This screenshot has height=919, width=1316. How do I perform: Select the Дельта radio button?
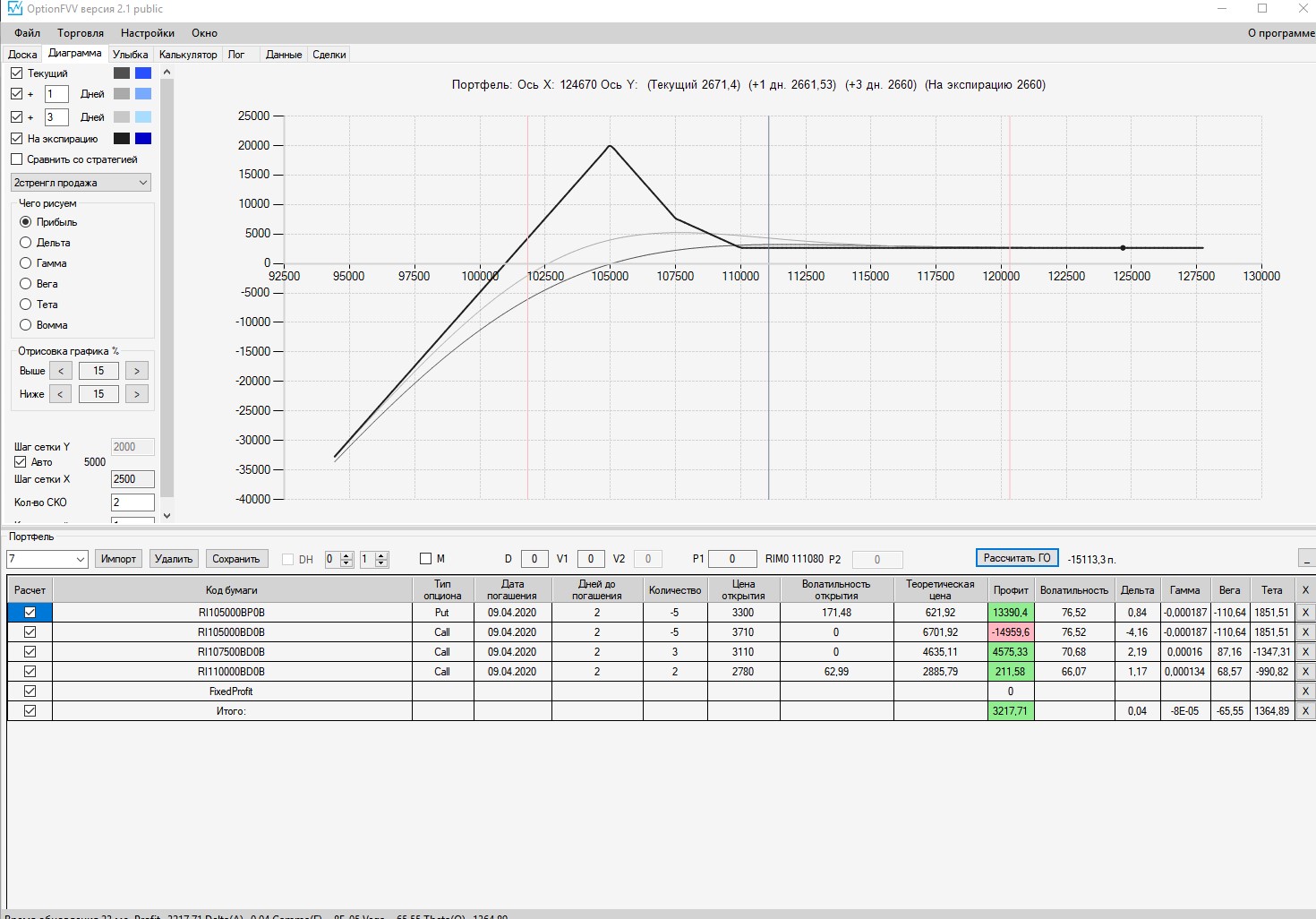coord(26,243)
